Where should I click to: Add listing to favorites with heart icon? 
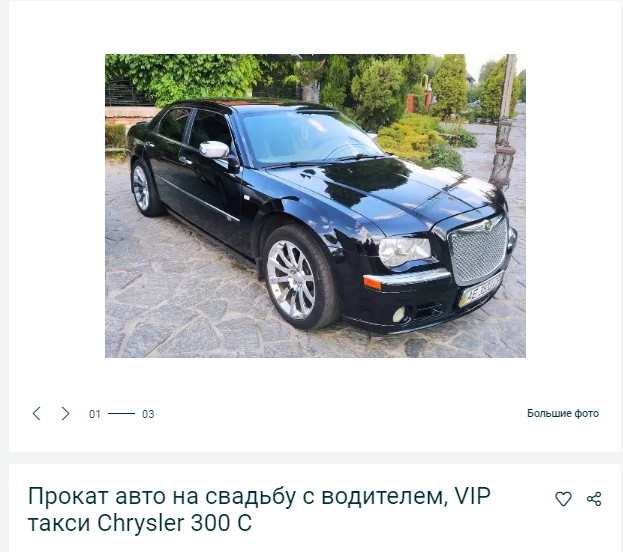[563, 499]
